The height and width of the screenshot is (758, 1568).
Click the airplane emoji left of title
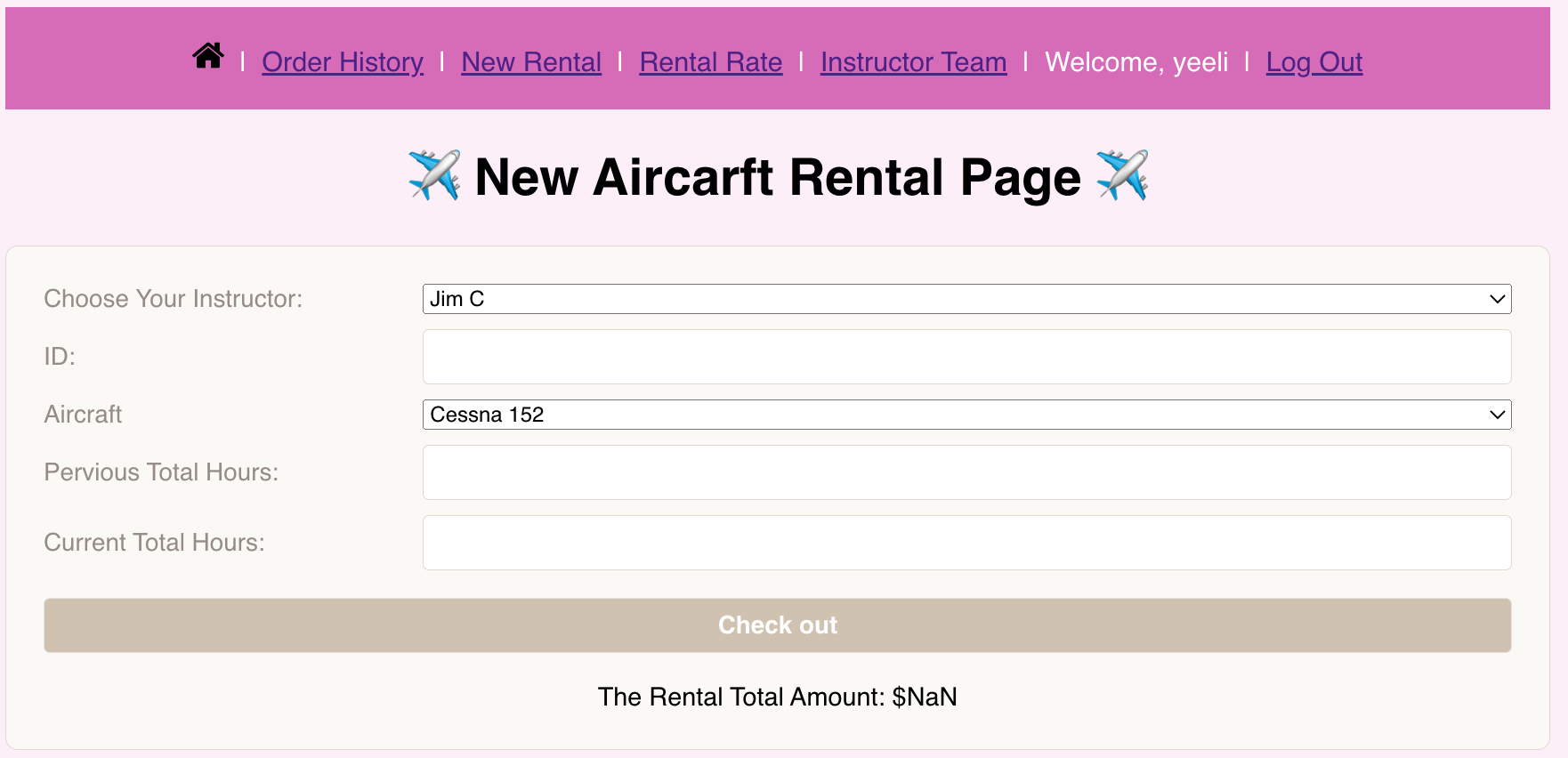(434, 175)
